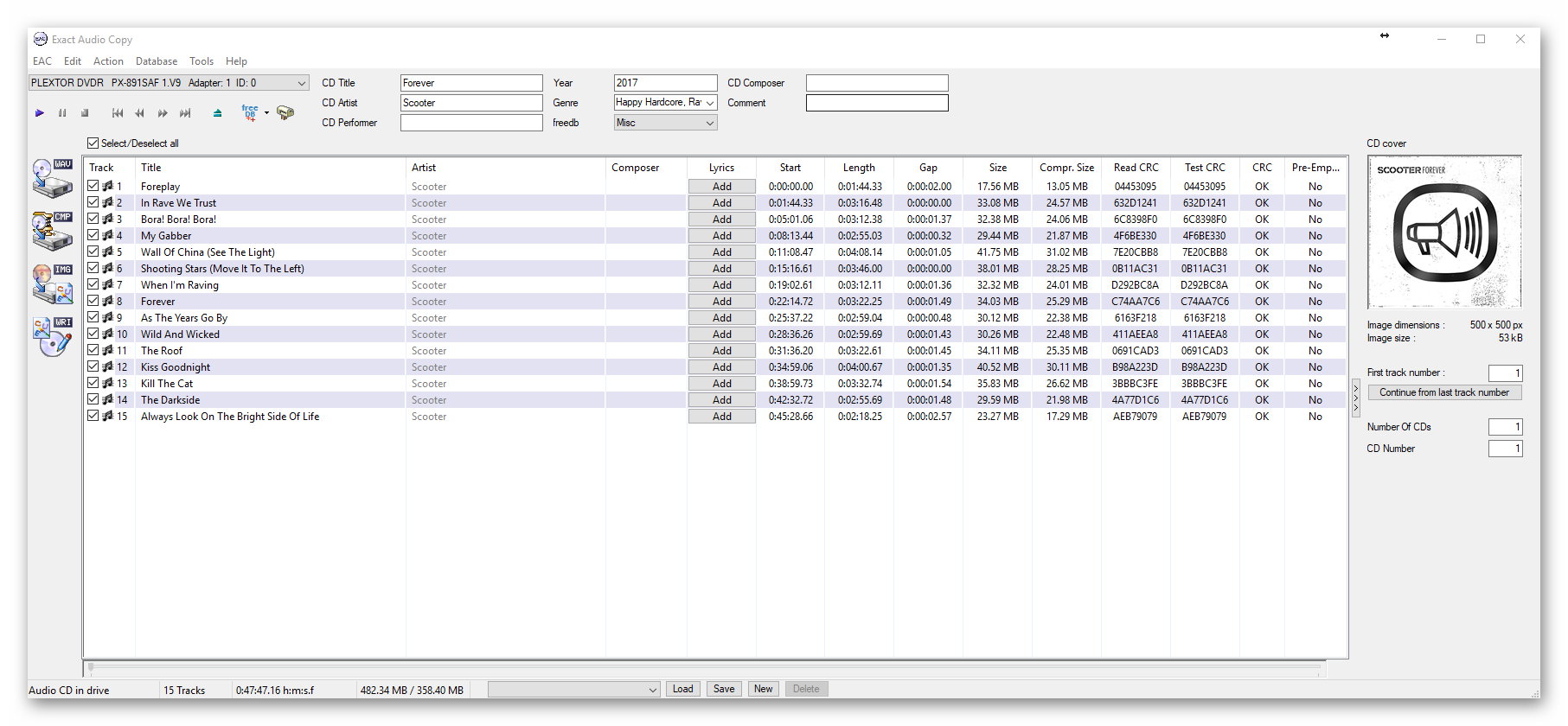Open the Database menu
This screenshot has width=1568, height=726.
click(x=156, y=61)
